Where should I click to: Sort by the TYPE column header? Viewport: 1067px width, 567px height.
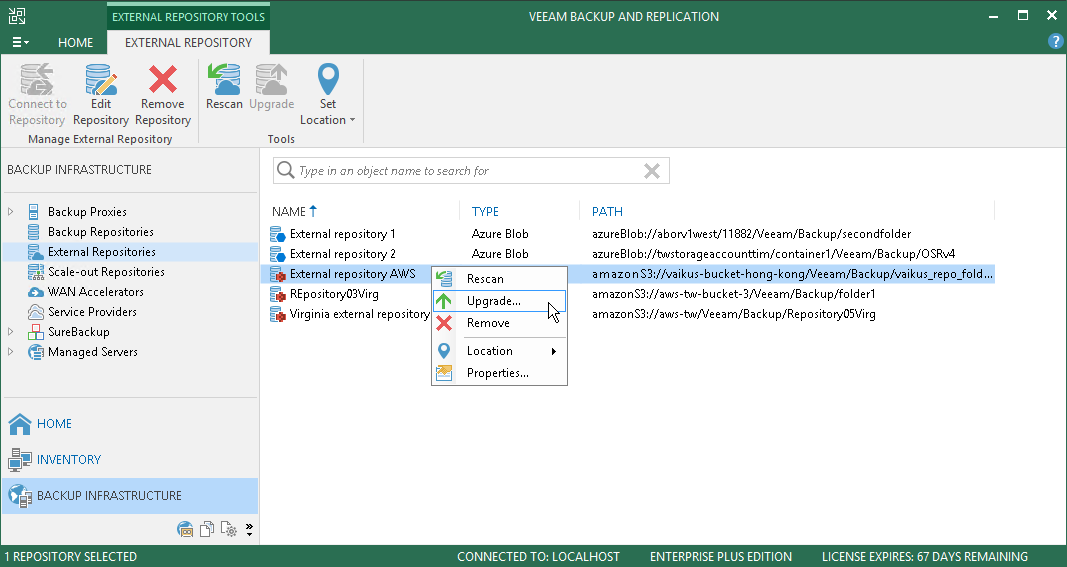pos(486,212)
